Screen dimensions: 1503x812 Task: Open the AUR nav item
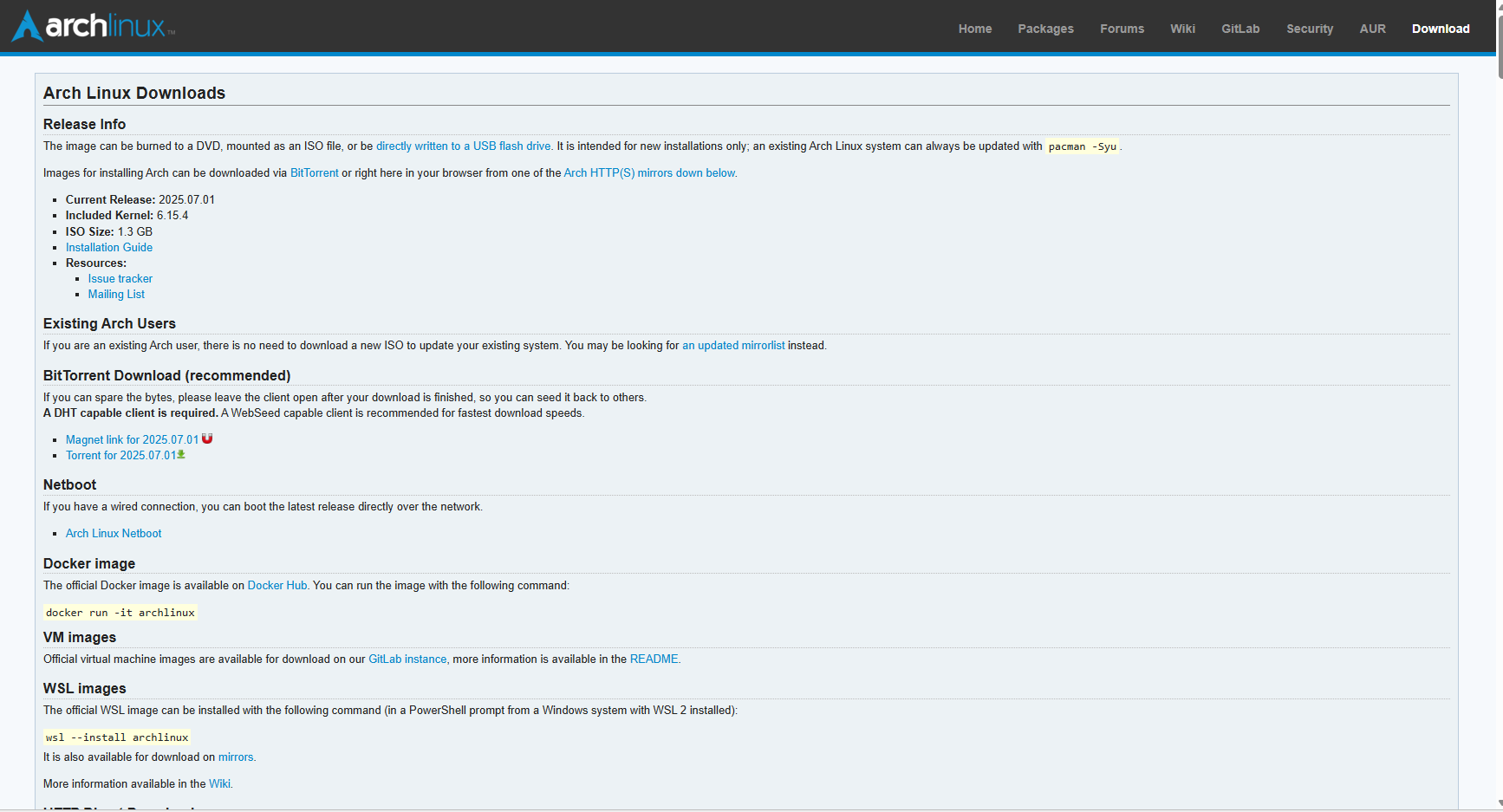click(x=1372, y=29)
